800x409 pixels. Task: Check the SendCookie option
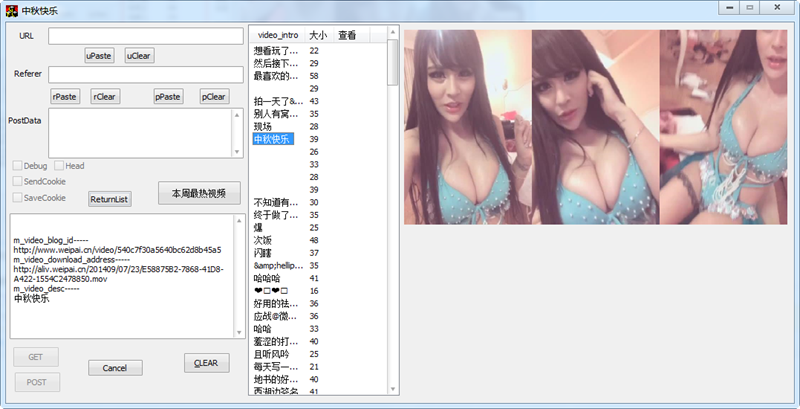[x=17, y=182]
